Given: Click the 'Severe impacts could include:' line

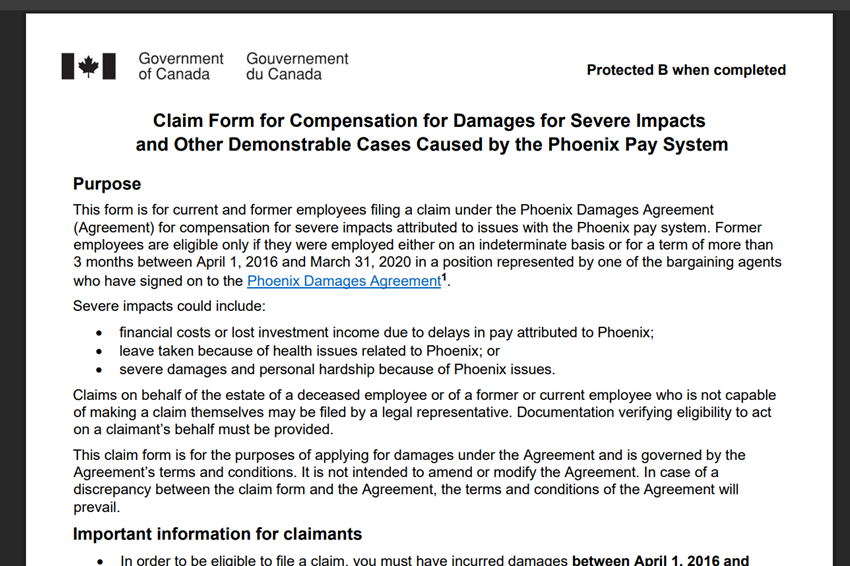Looking at the screenshot, I should point(169,306).
